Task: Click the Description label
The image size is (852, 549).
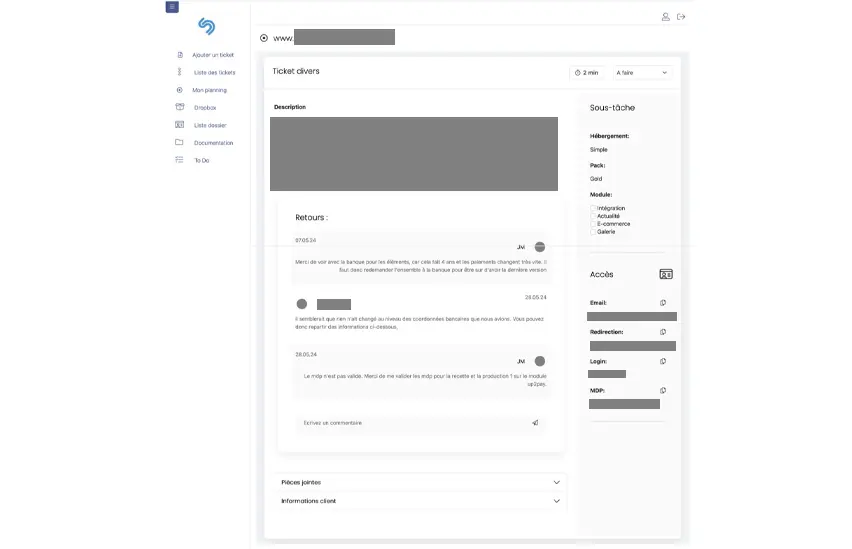Action: [x=290, y=107]
